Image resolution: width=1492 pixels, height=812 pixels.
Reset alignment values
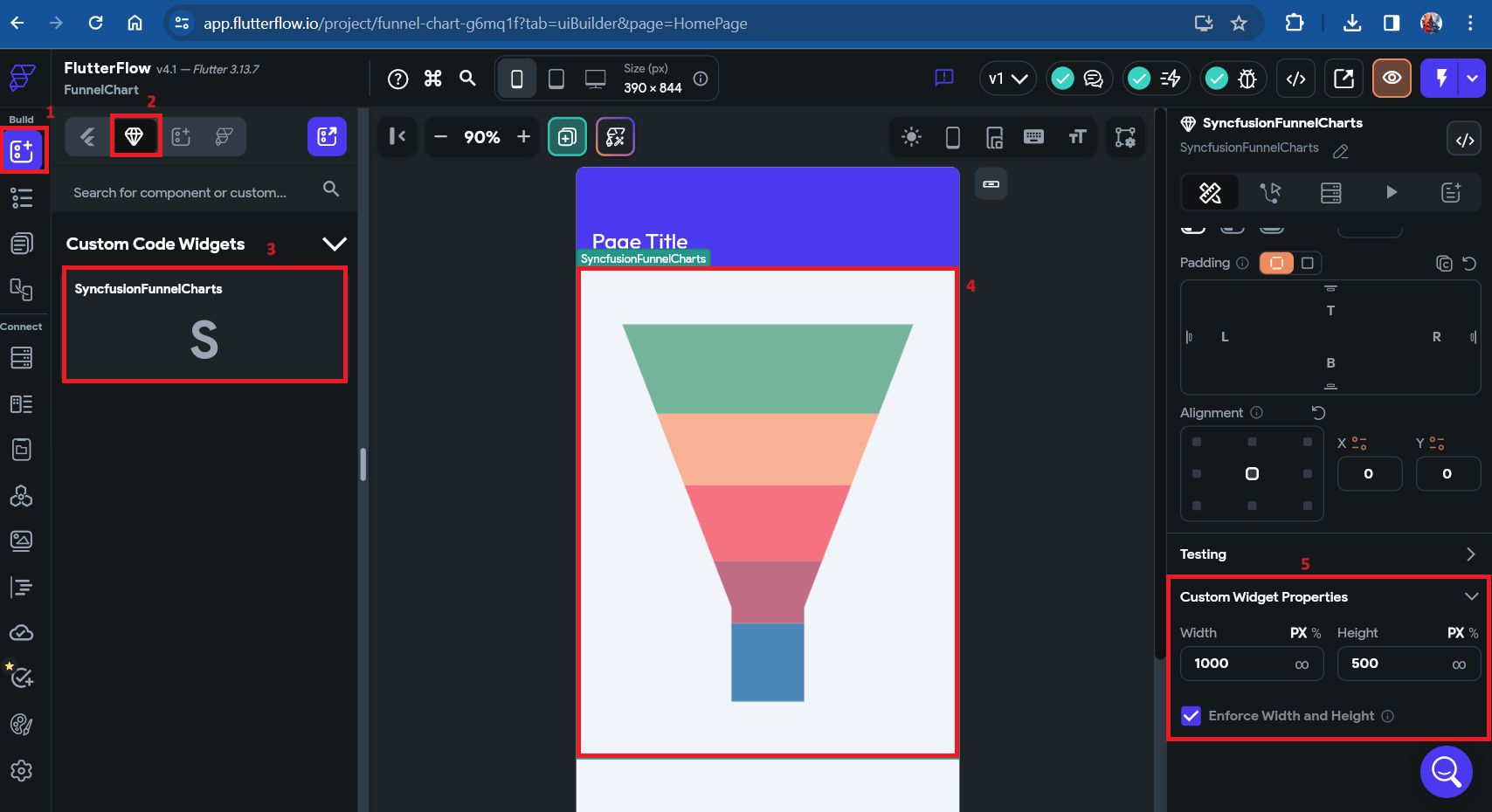pos(1319,413)
